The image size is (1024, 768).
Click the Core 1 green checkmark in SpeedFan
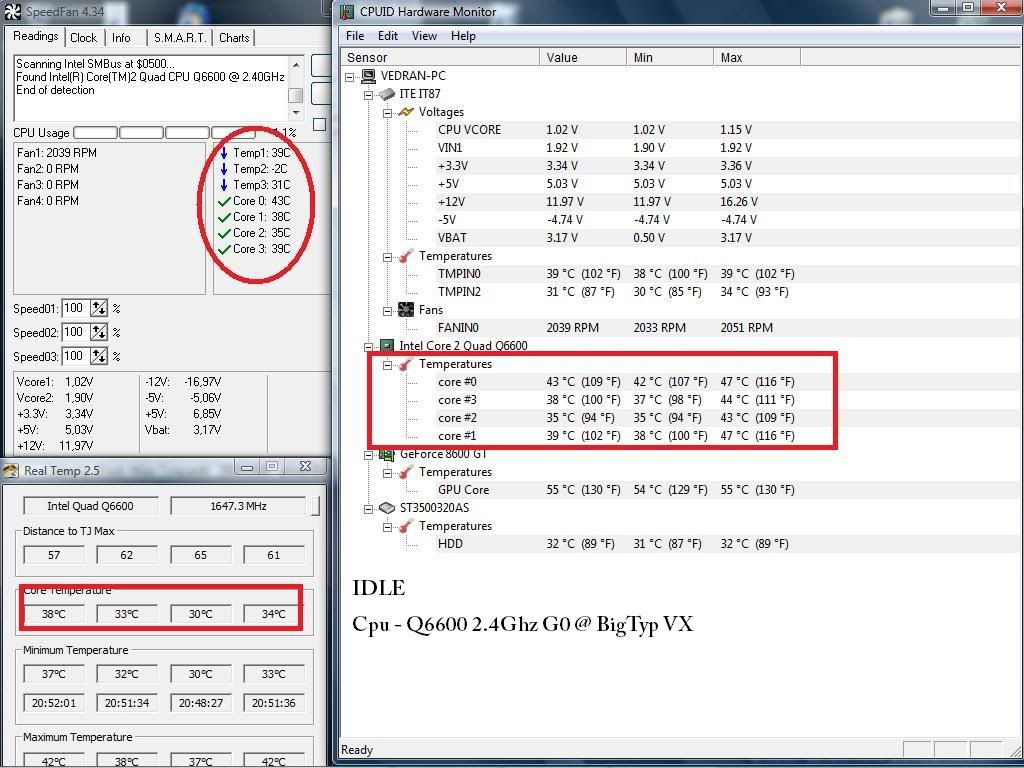tap(224, 217)
